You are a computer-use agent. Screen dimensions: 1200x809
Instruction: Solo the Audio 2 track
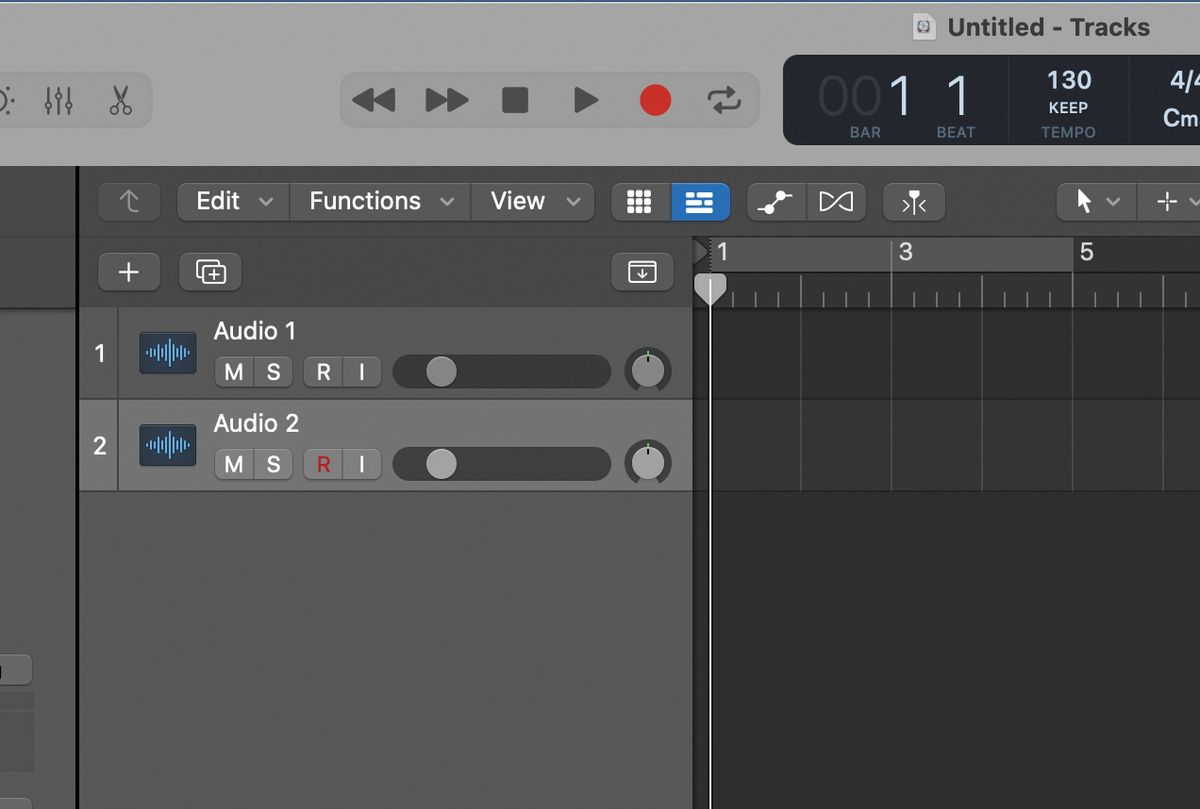pyautogui.click(x=273, y=463)
